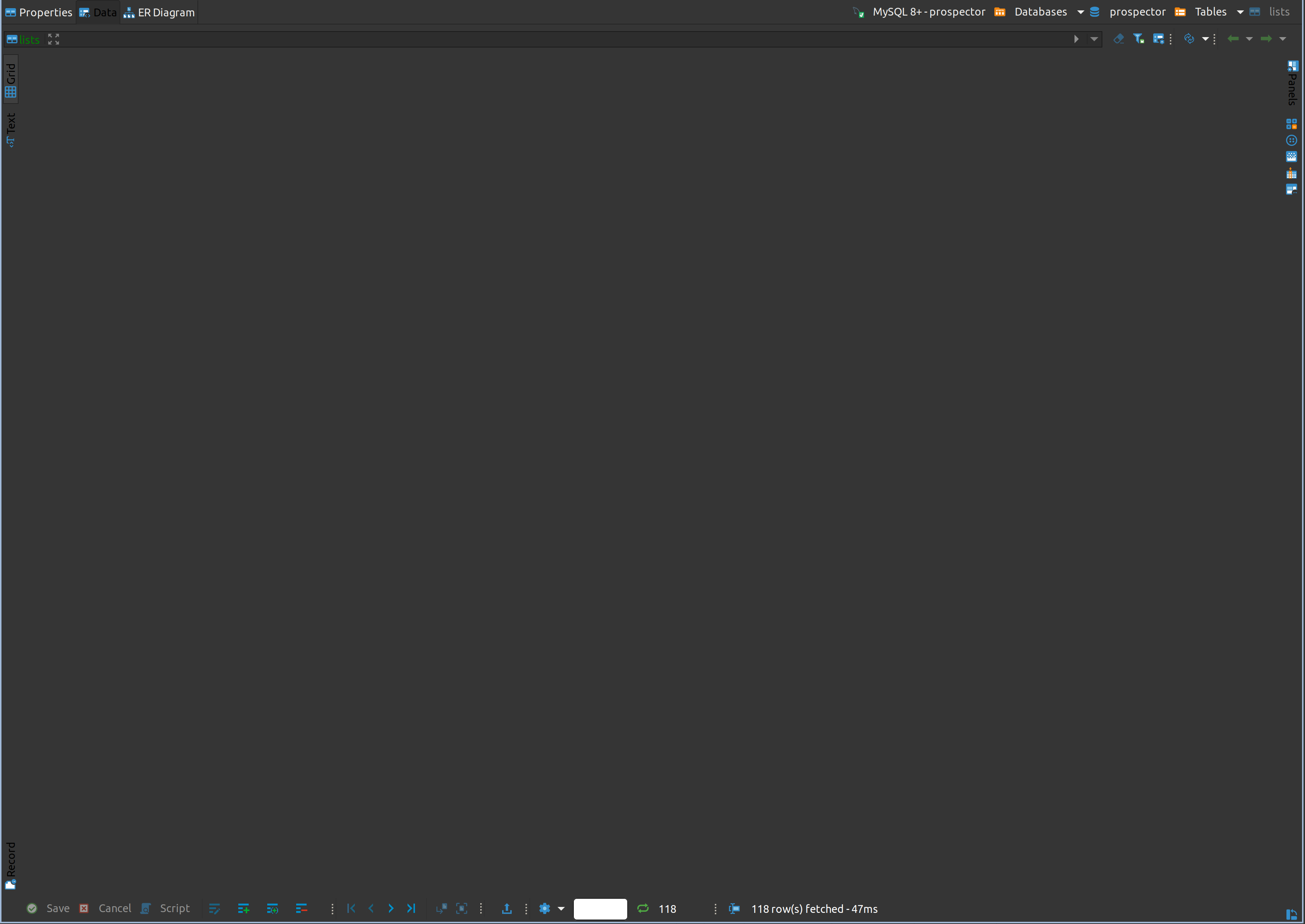1305x924 pixels.
Task: Switch to Text presentation mode
Action: click(x=11, y=129)
